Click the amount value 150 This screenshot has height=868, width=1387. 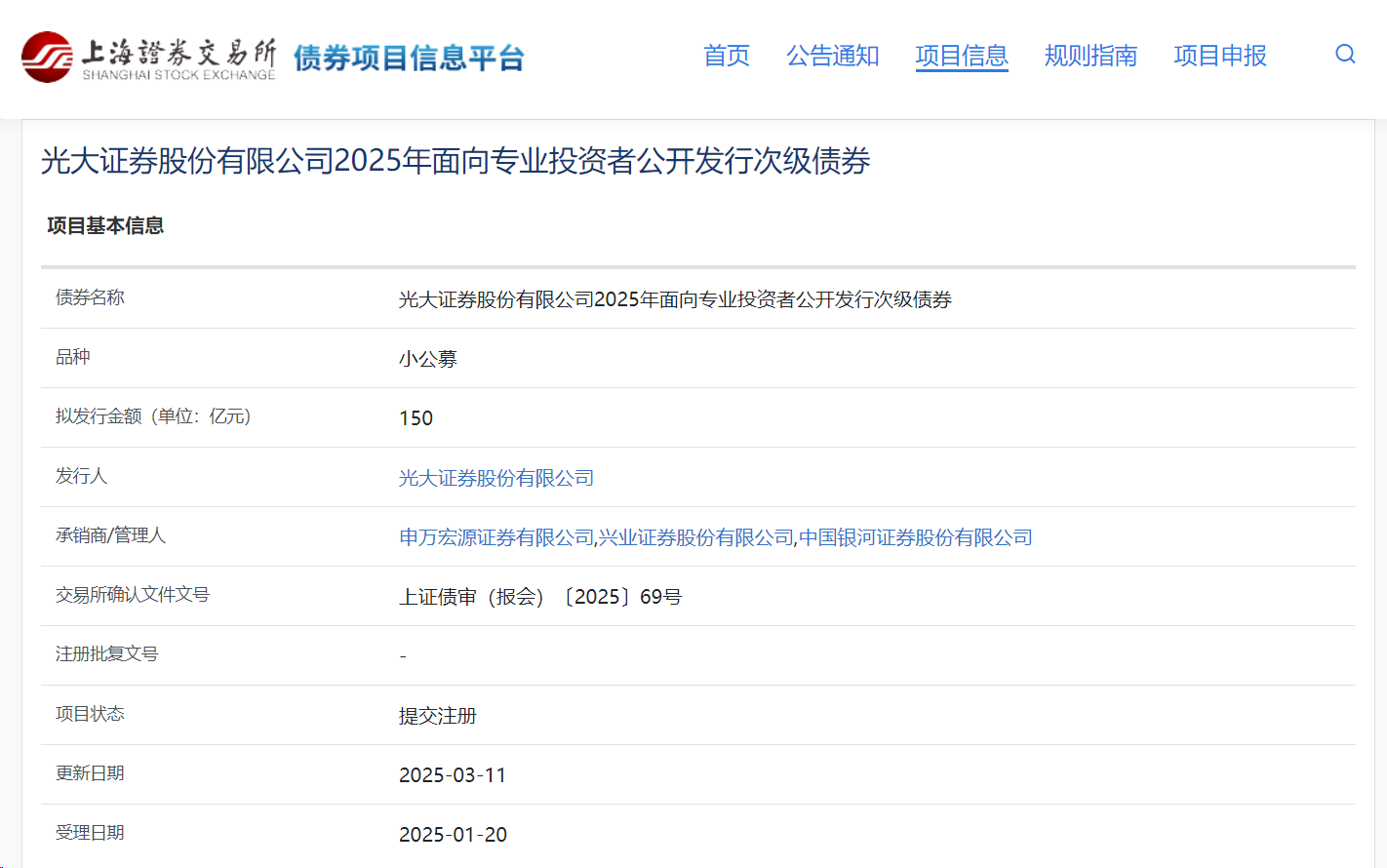(x=416, y=418)
